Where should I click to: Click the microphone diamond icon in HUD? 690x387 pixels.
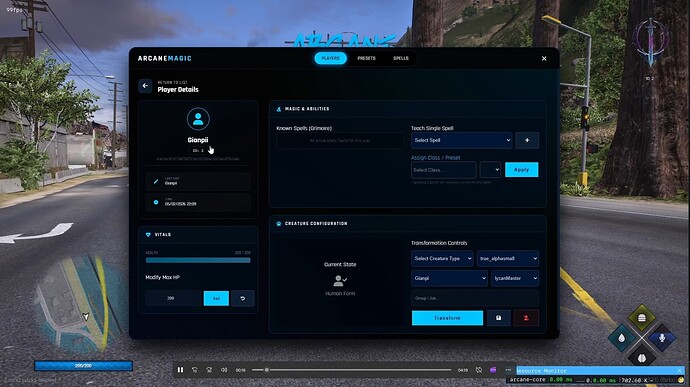pos(662,338)
